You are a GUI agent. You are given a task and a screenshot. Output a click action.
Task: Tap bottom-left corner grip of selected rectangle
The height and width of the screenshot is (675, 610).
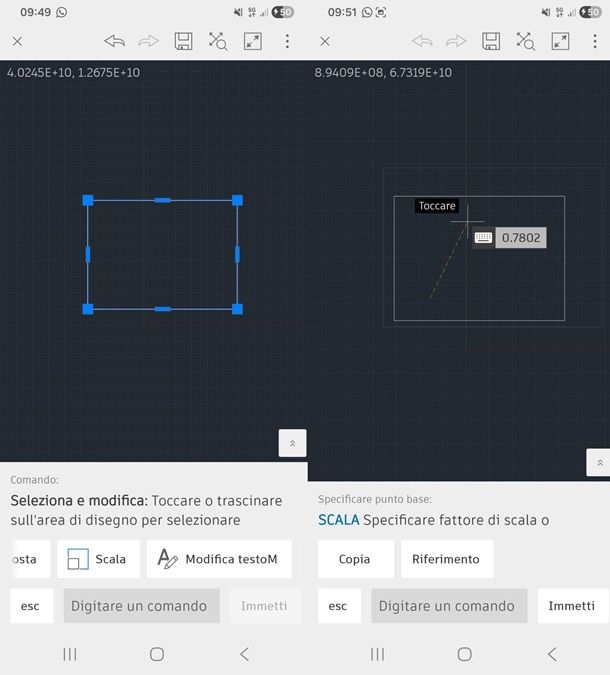pyautogui.click(x=88, y=309)
